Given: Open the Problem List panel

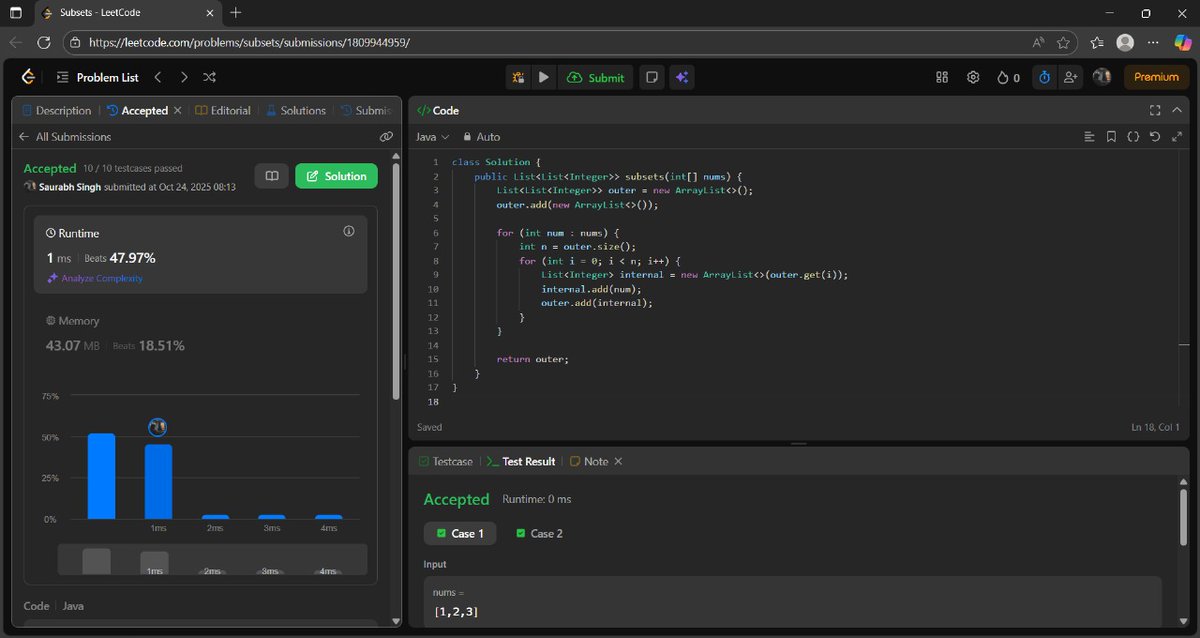Looking at the screenshot, I should coord(97,77).
